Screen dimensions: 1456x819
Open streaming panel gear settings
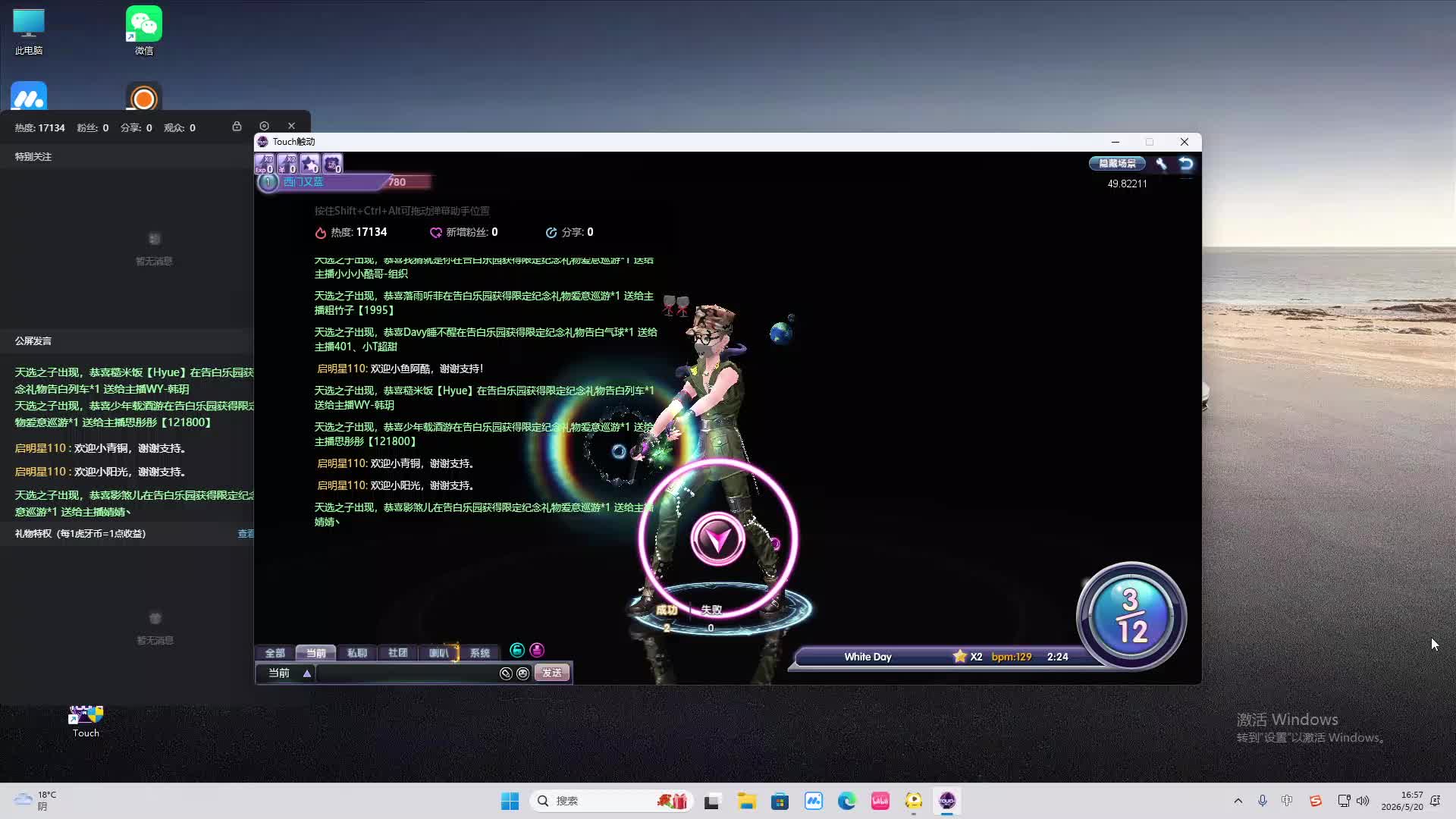pos(264,127)
